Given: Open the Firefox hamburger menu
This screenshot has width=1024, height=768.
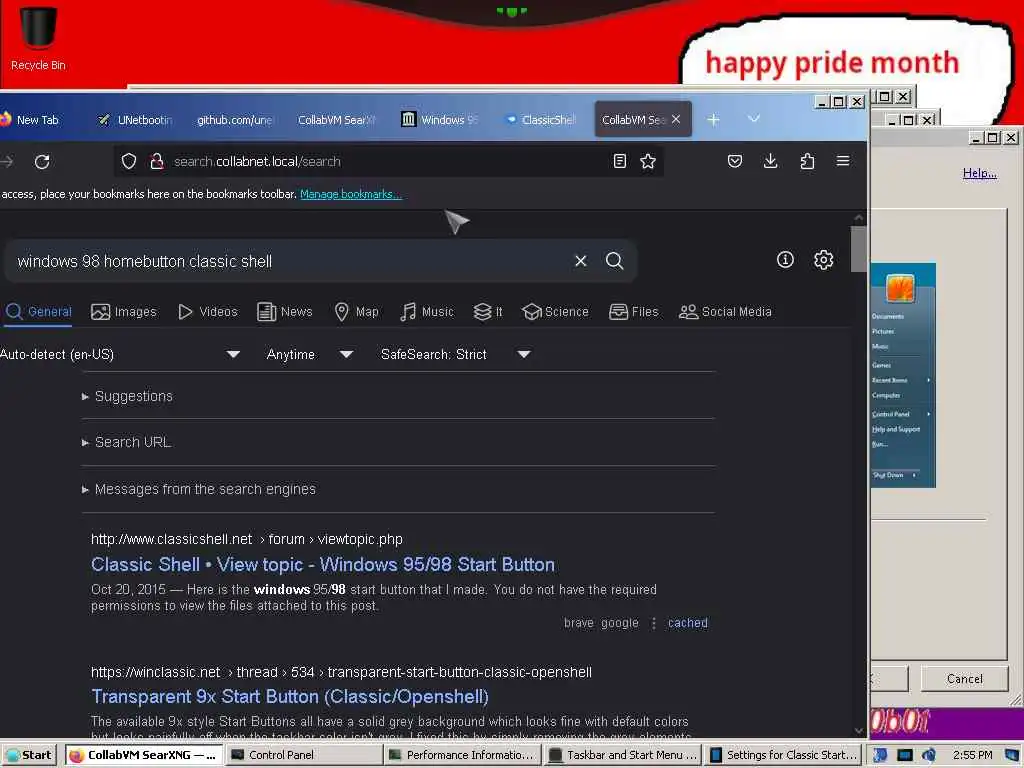Looking at the screenshot, I should pyautogui.click(x=843, y=161).
